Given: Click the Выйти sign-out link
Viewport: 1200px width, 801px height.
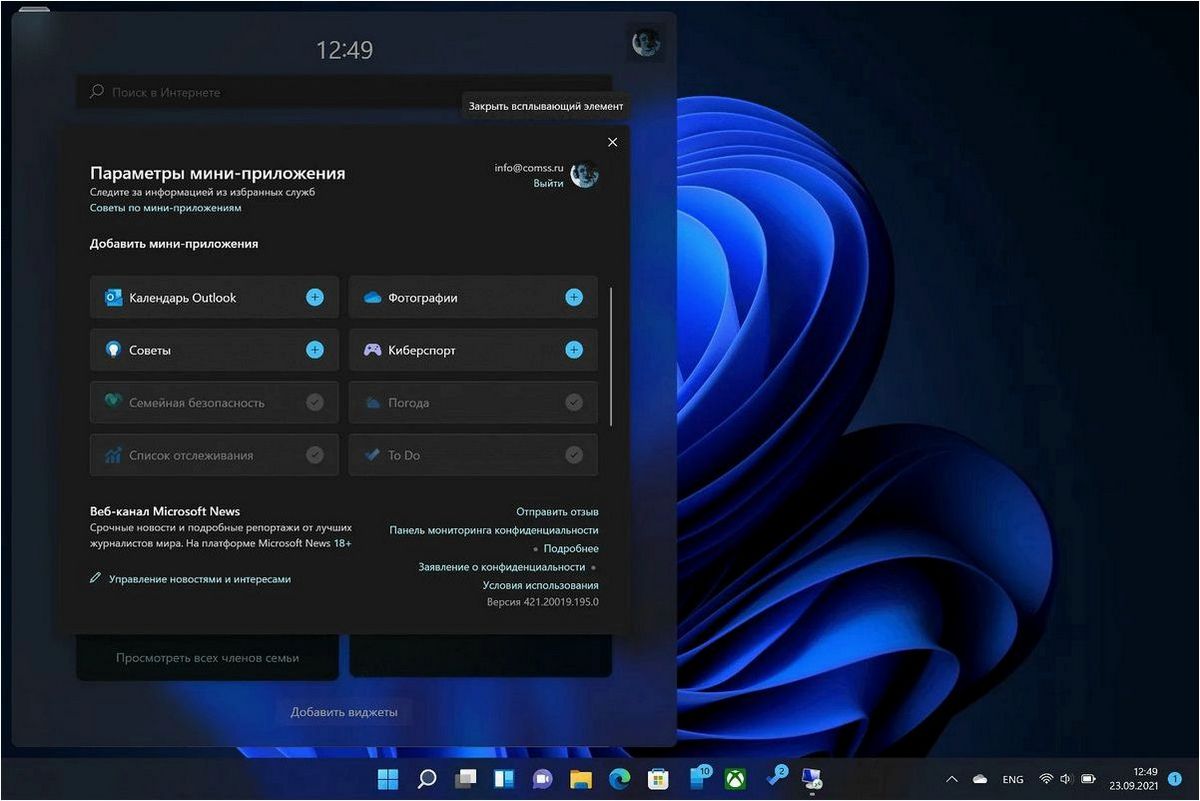Looking at the screenshot, I should [548, 183].
